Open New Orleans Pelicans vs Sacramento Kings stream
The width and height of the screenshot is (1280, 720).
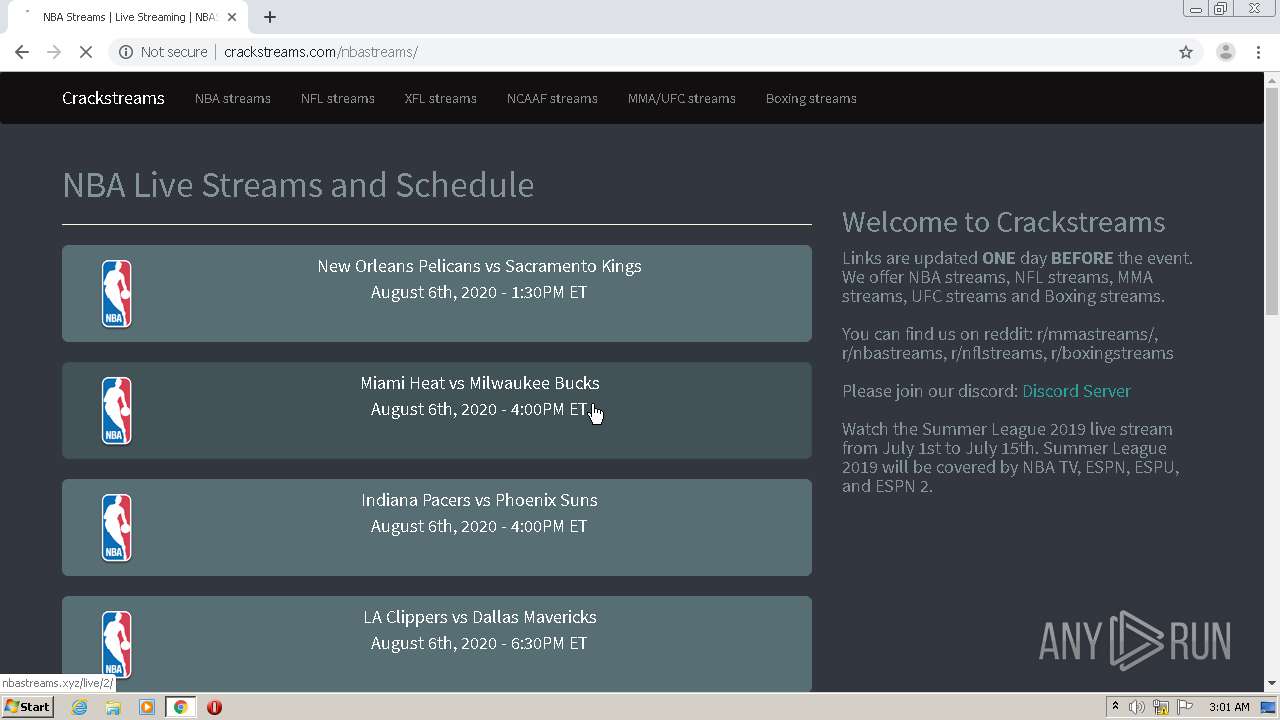tap(437, 293)
